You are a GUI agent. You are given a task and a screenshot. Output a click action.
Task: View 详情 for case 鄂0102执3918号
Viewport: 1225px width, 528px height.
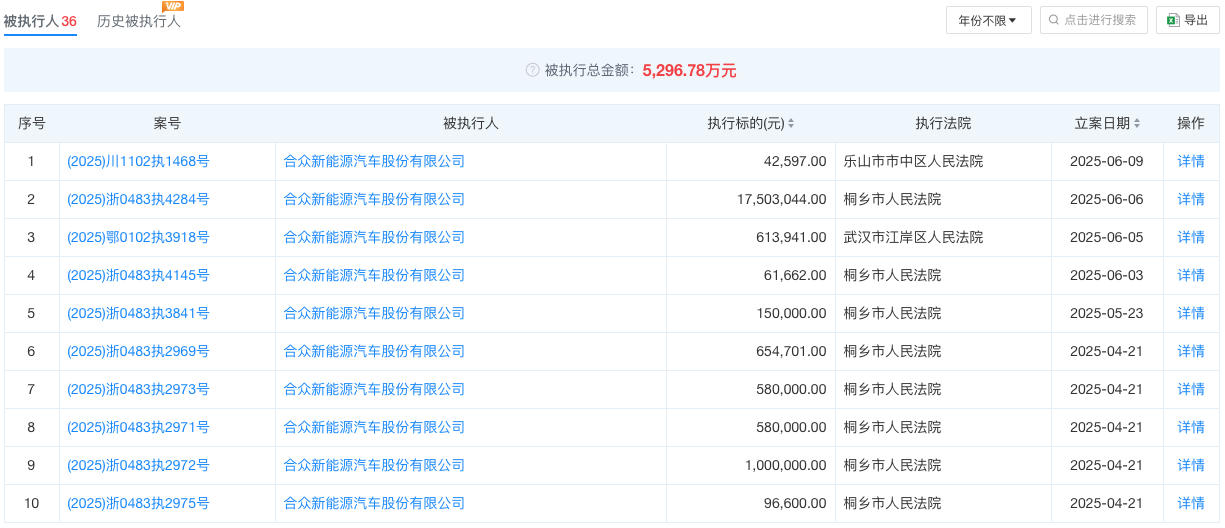1191,237
